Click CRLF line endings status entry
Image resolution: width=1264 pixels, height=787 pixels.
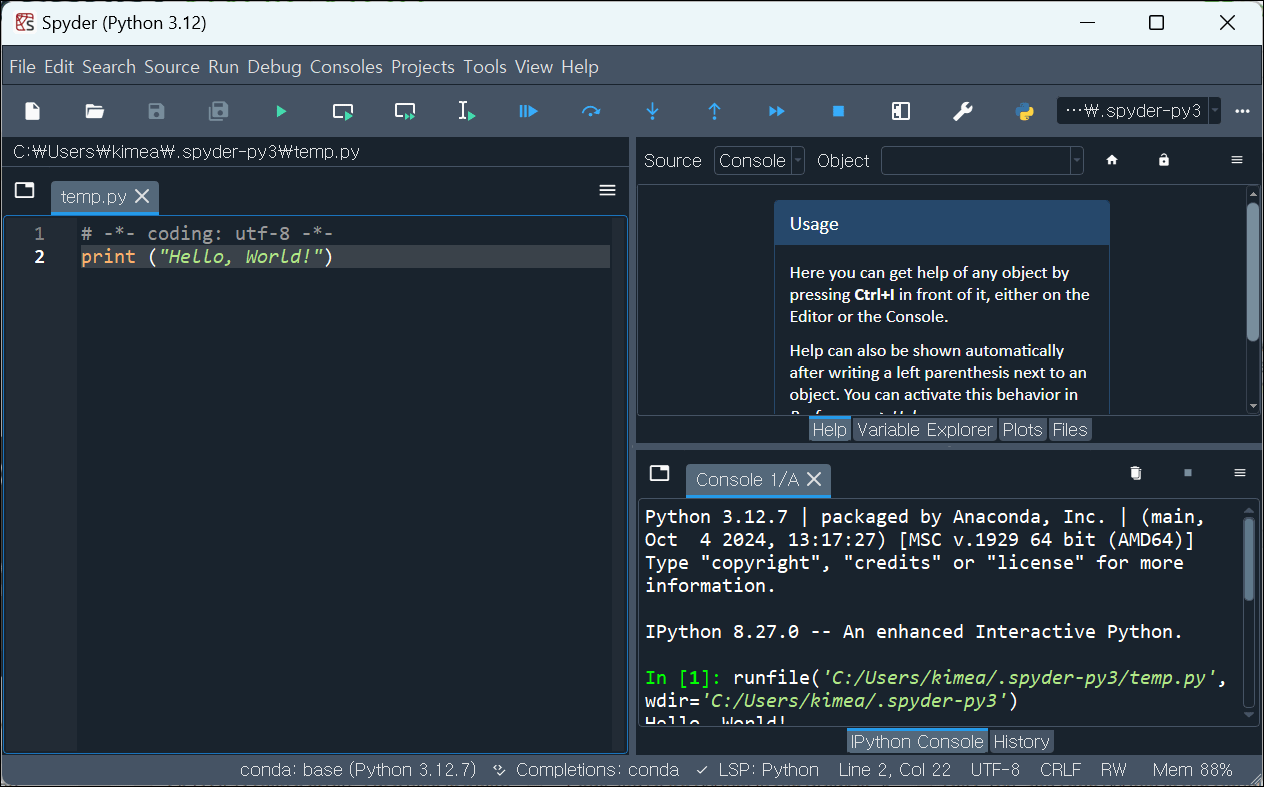[1061, 770]
